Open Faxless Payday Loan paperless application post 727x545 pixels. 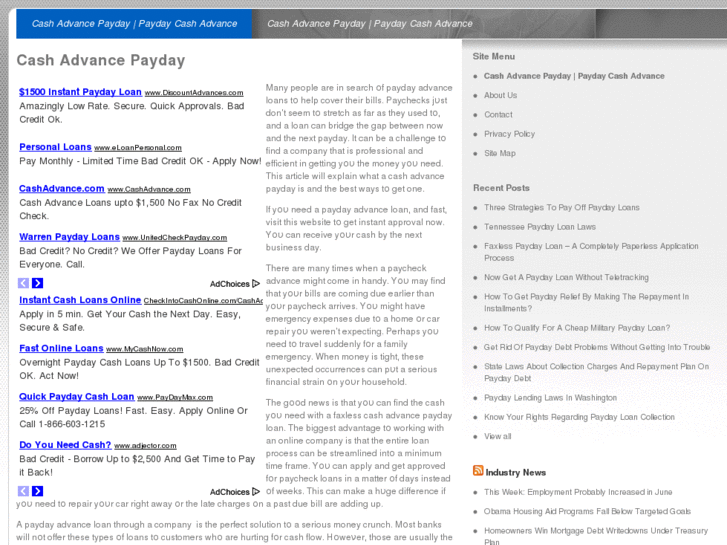tap(591, 252)
